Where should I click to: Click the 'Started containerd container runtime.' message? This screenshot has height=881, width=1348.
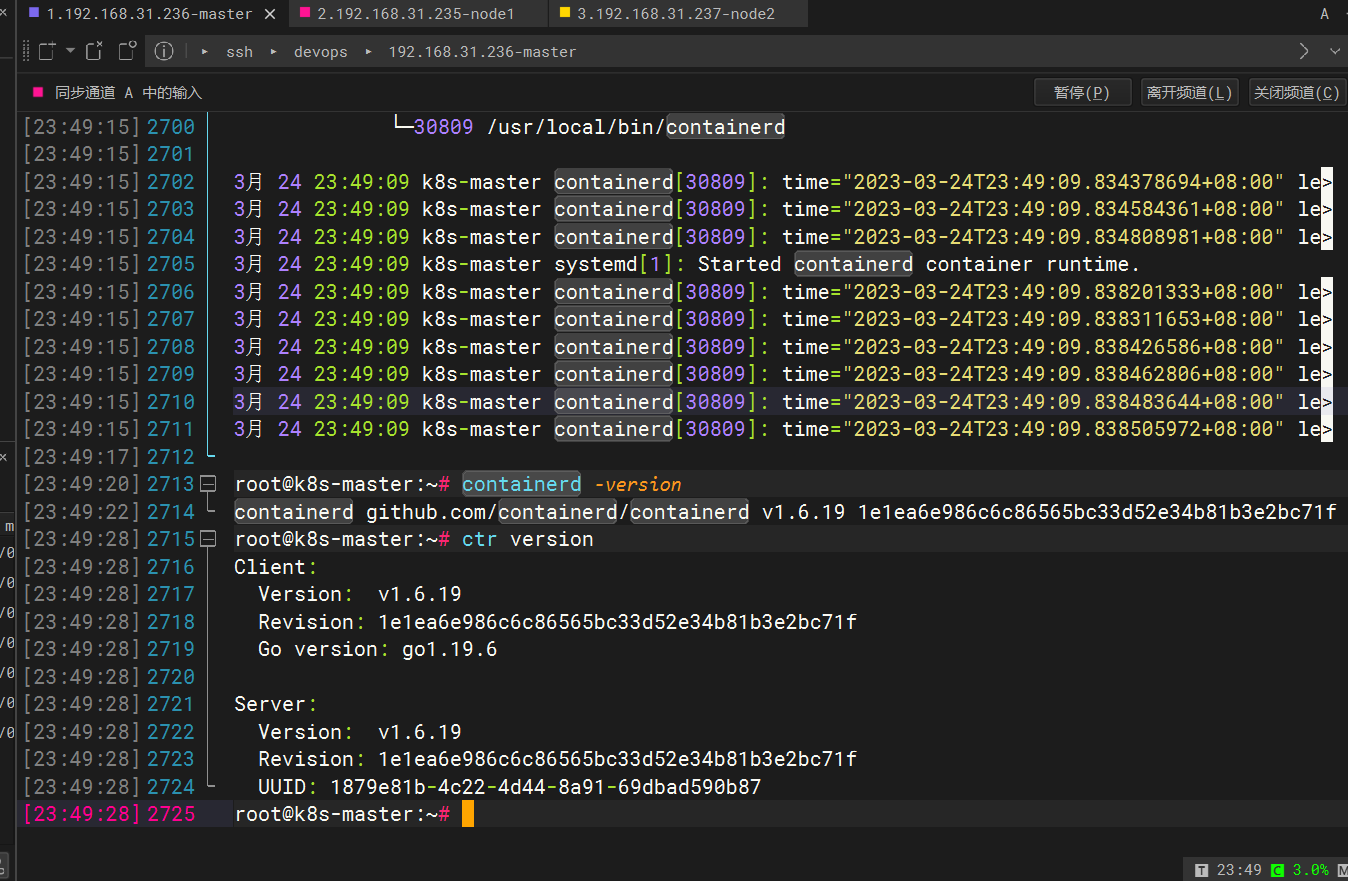pyautogui.click(x=919, y=264)
